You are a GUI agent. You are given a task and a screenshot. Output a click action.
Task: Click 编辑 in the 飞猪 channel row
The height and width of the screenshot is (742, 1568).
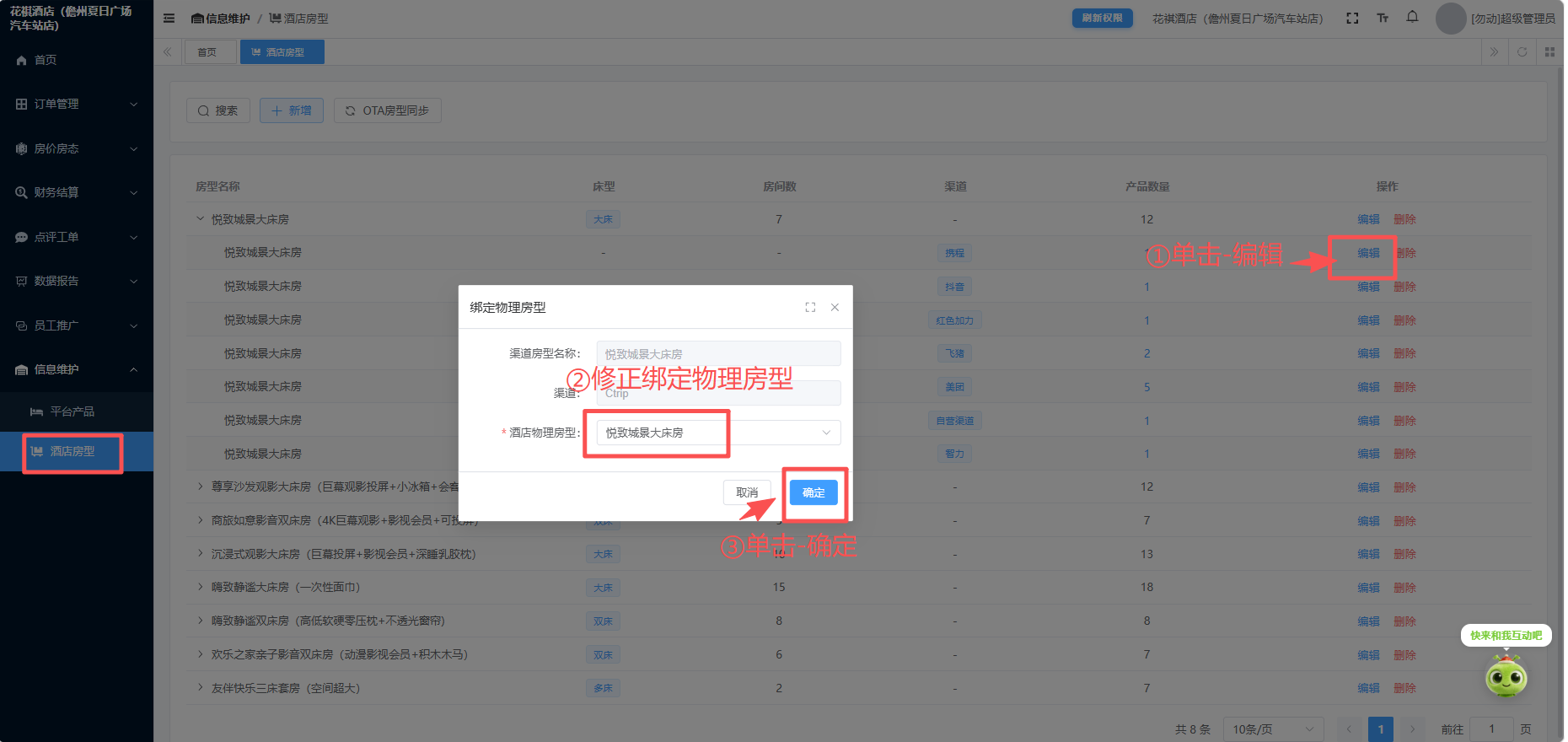(x=1368, y=353)
